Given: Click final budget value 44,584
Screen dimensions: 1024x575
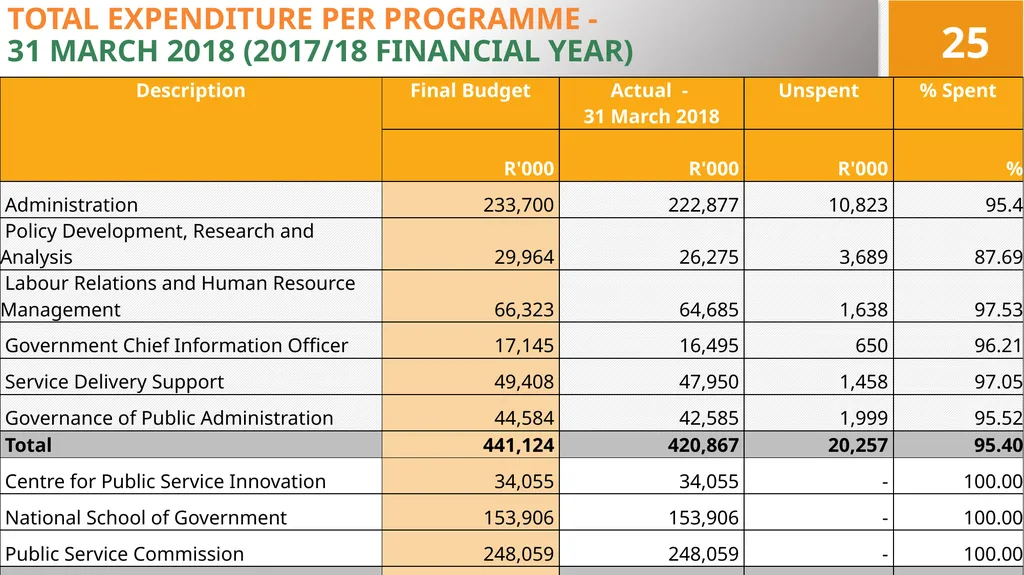Looking at the screenshot, I should [x=524, y=418].
